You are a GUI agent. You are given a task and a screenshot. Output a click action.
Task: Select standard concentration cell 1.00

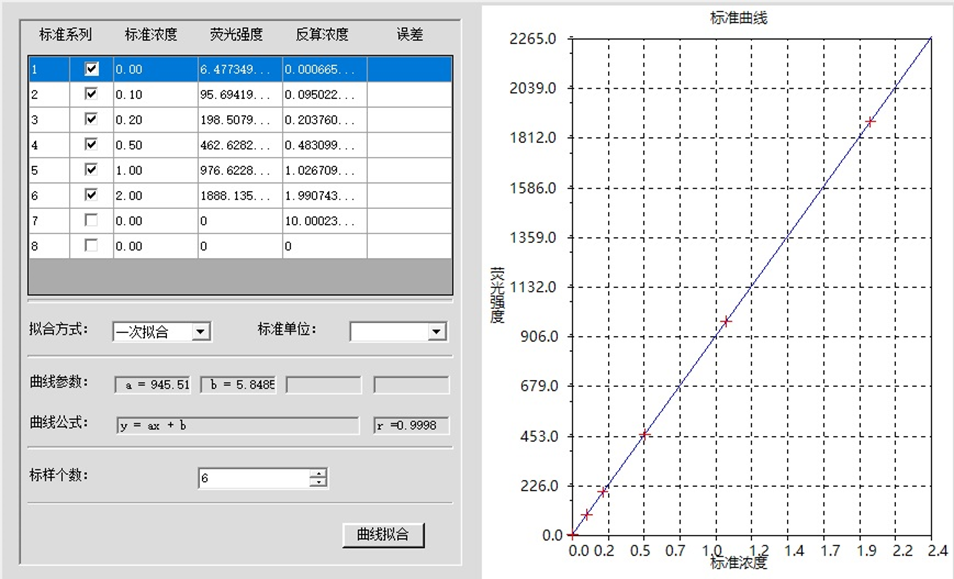(156, 170)
